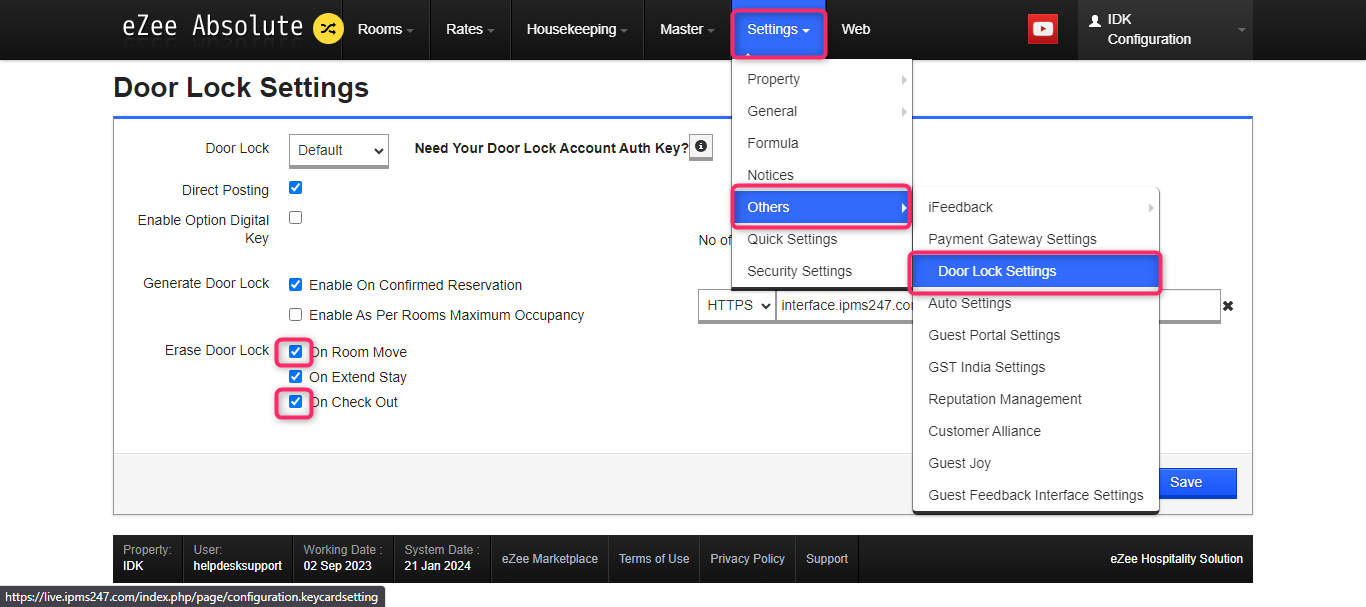Choose Customer Alliance
This screenshot has height=607, width=1366.
click(x=1036, y=431)
